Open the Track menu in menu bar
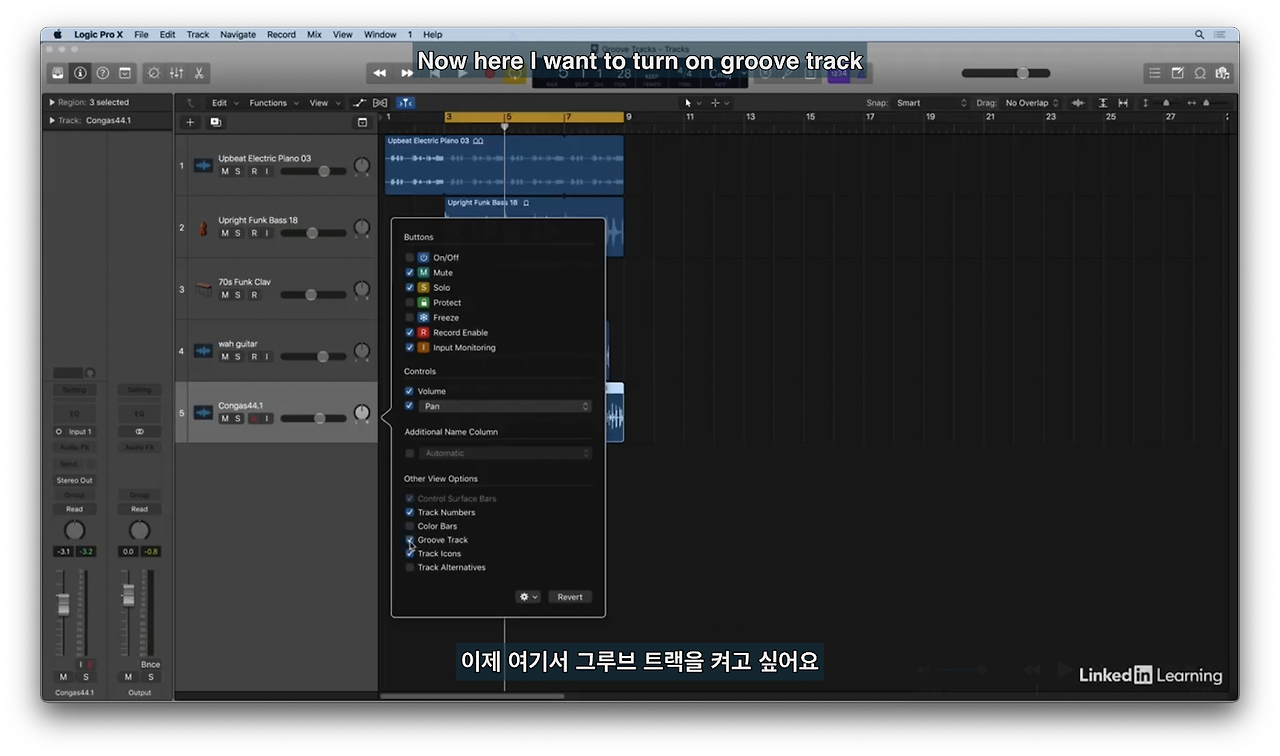Image resolution: width=1280 pixels, height=756 pixels. (x=198, y=34)
